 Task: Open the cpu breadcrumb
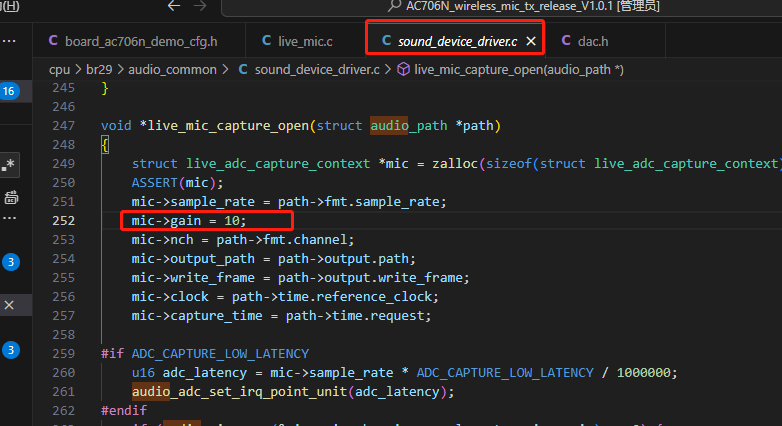pos(59,69)
